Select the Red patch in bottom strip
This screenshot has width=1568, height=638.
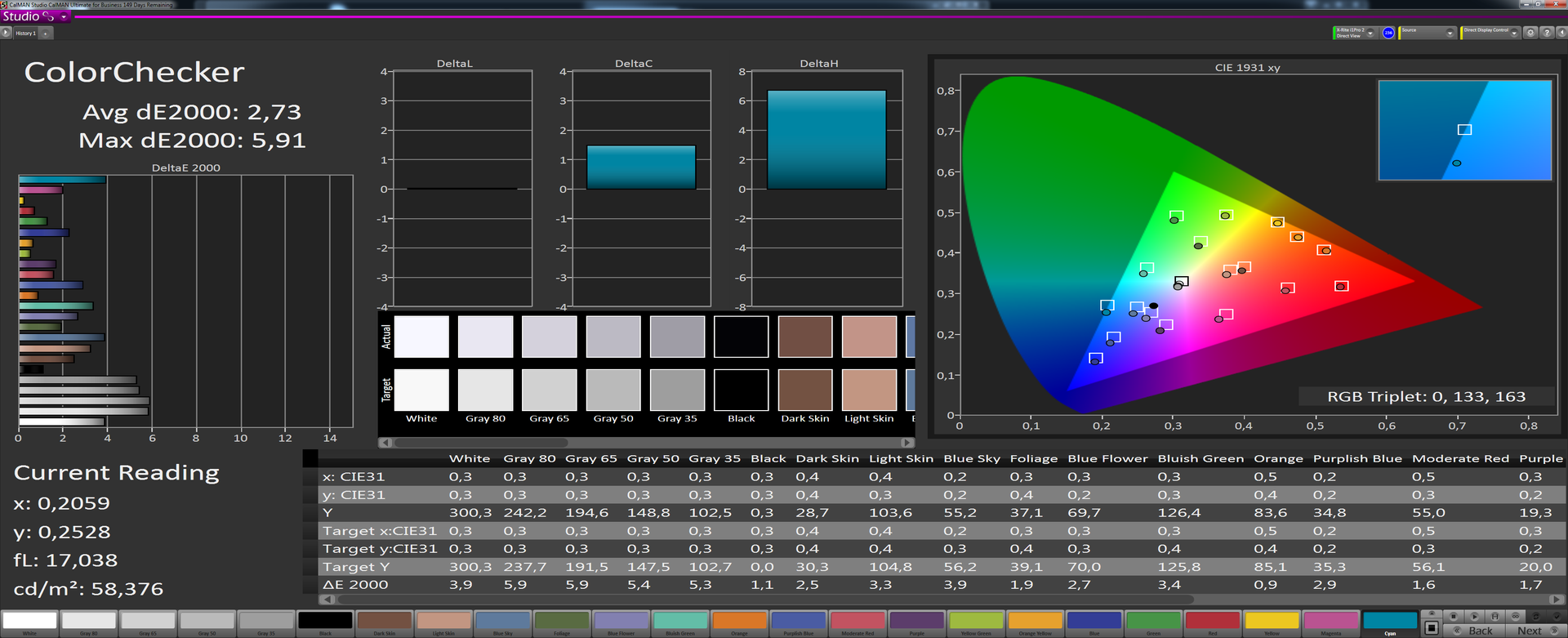click(x=1213, y=623)
